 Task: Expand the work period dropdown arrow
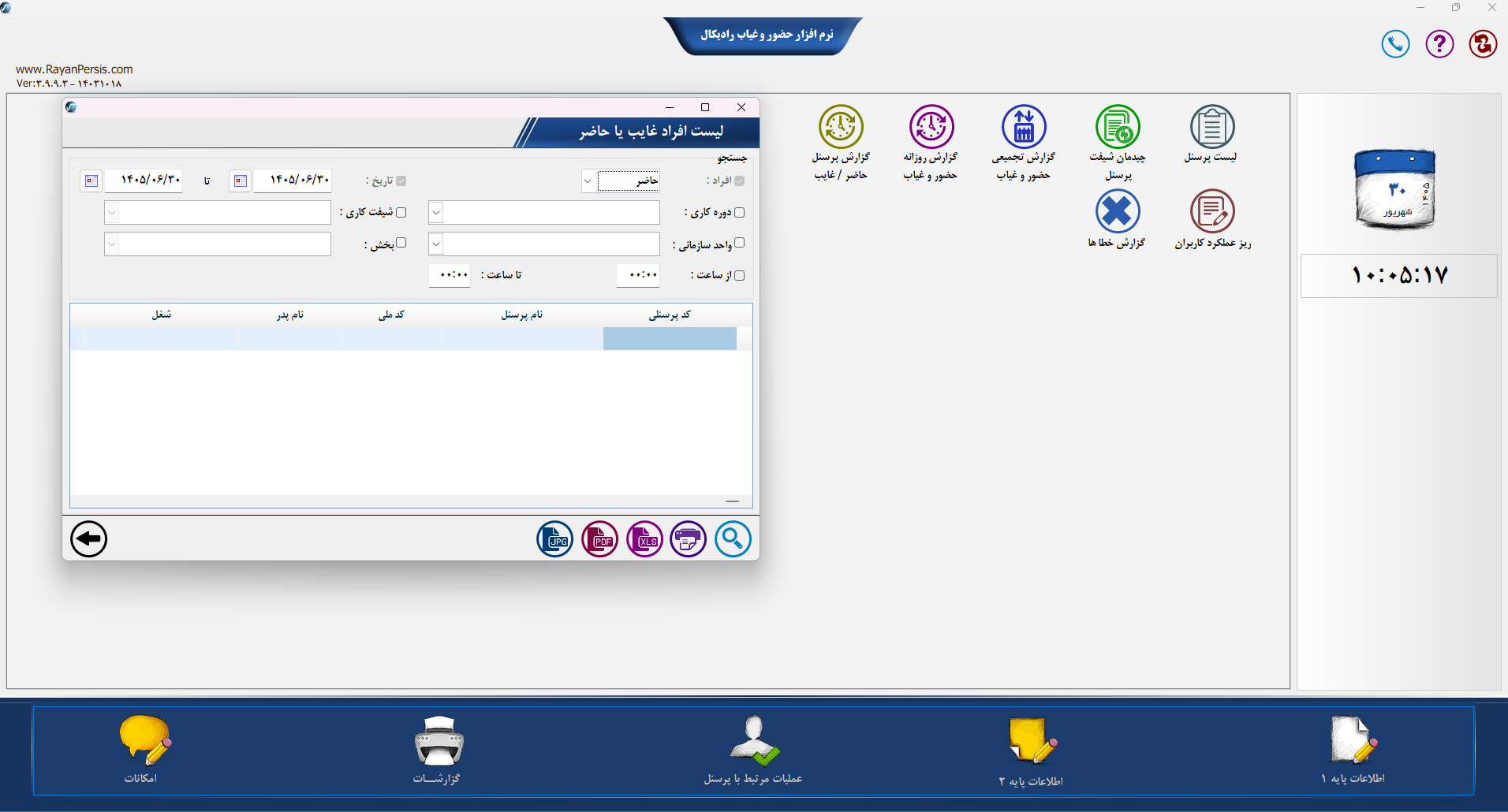point(436,213)
